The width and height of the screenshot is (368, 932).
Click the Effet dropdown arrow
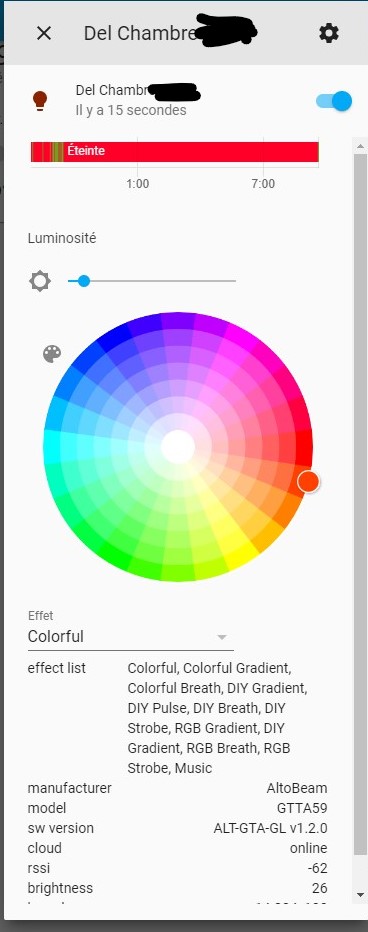tap(222, 637)
